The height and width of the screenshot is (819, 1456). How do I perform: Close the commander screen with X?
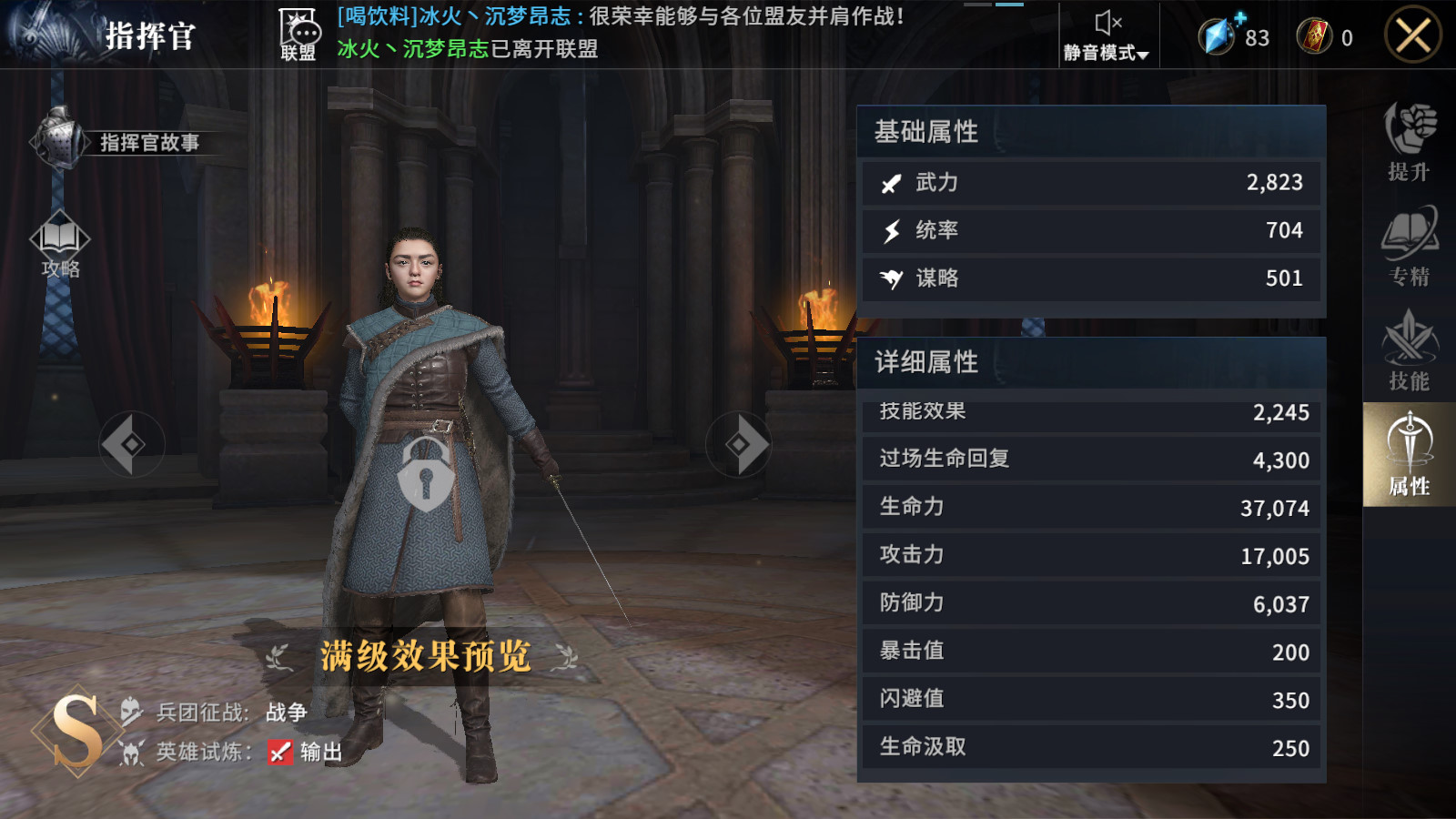[1413, 36]
